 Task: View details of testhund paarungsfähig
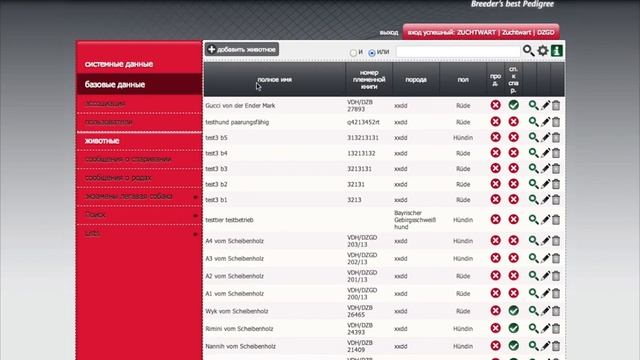point(533,122)
